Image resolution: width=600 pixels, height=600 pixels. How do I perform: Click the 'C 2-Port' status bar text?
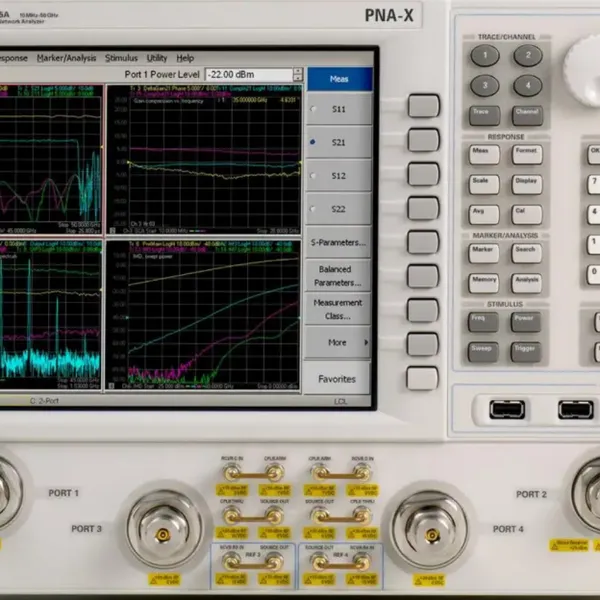click(44, 401)
